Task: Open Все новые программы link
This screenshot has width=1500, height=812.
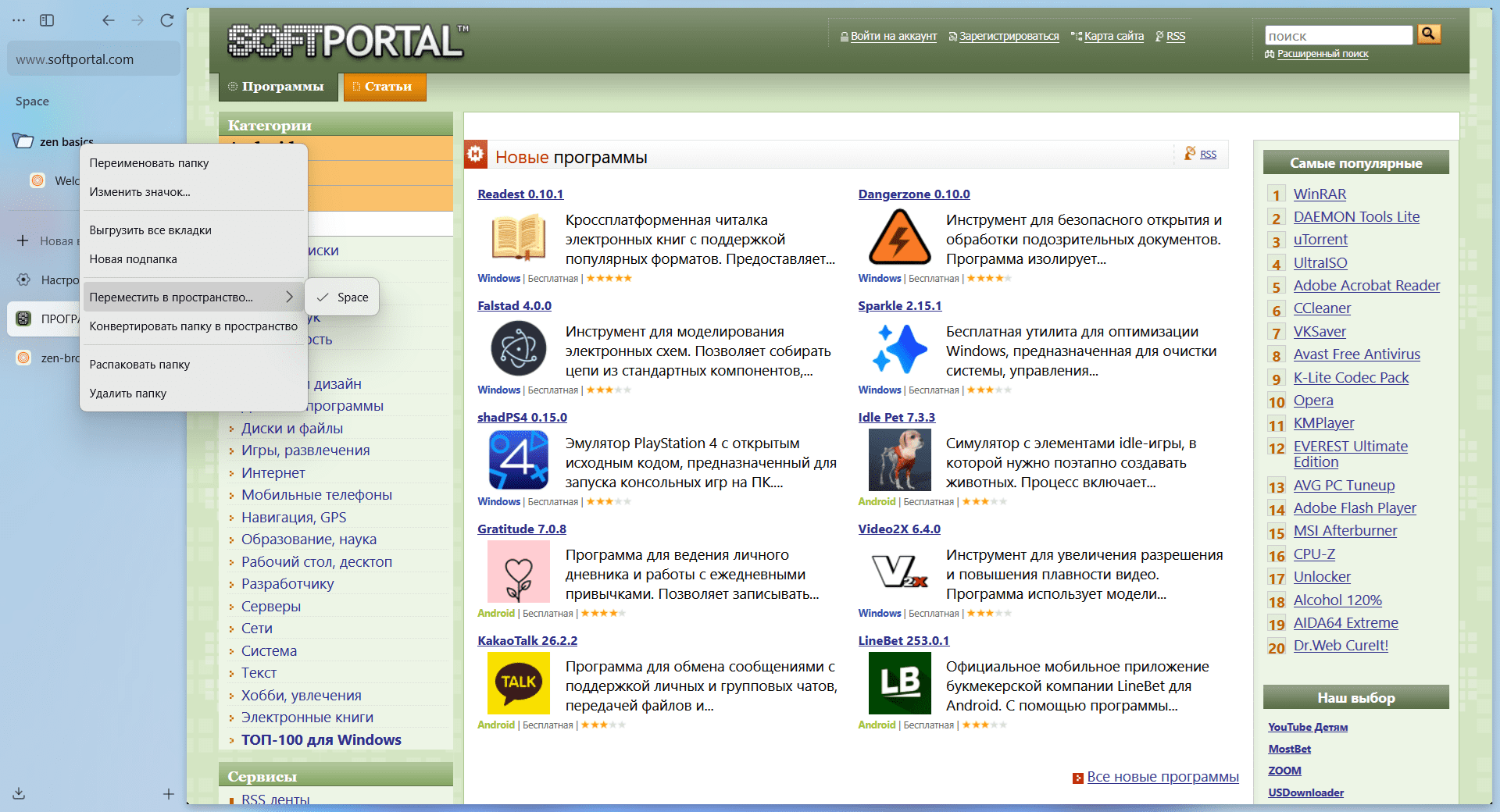Action: pos(1162,777)
